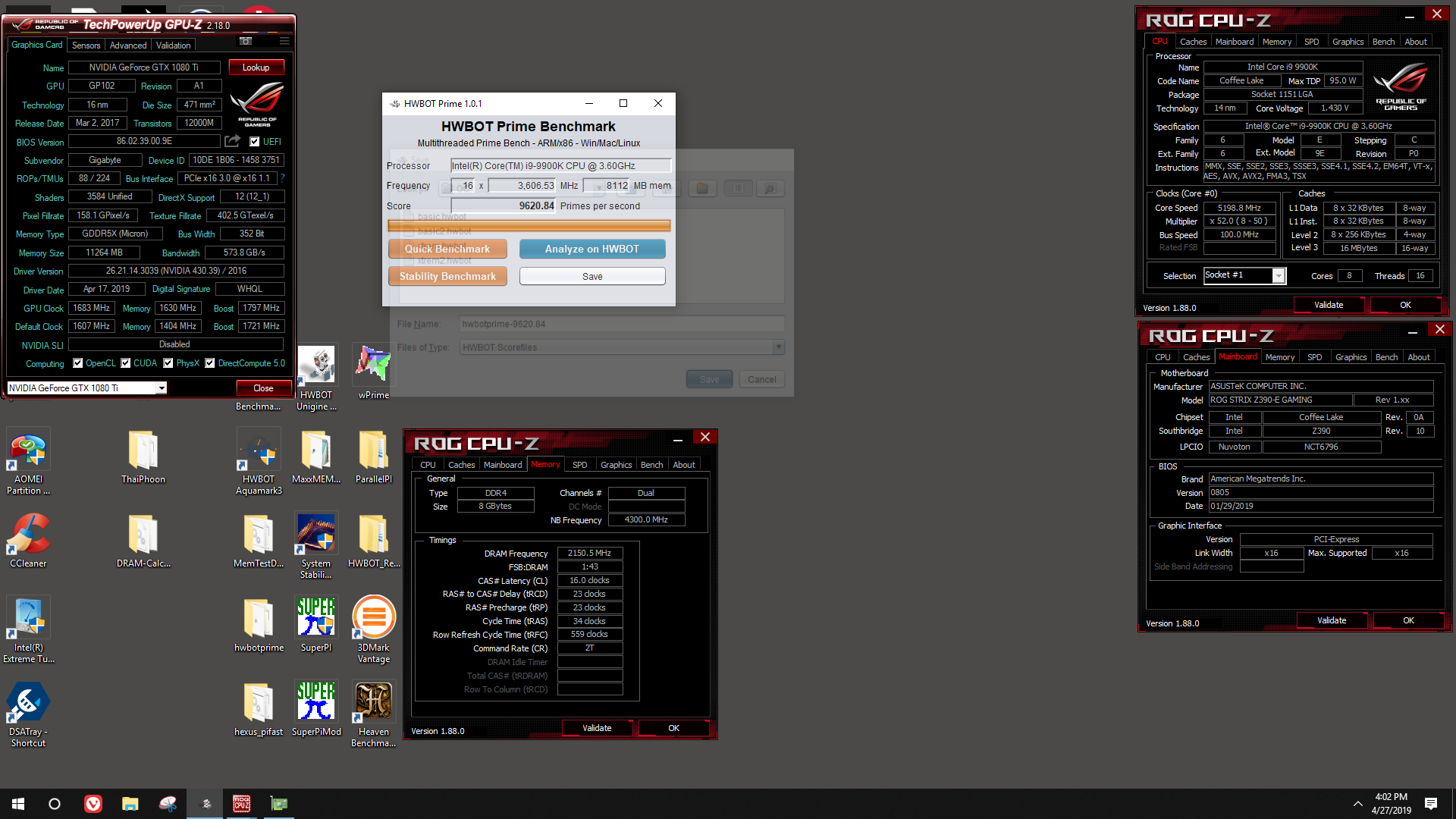
Task: Open File Explorer from taskbar
Action: click(130, 804)
